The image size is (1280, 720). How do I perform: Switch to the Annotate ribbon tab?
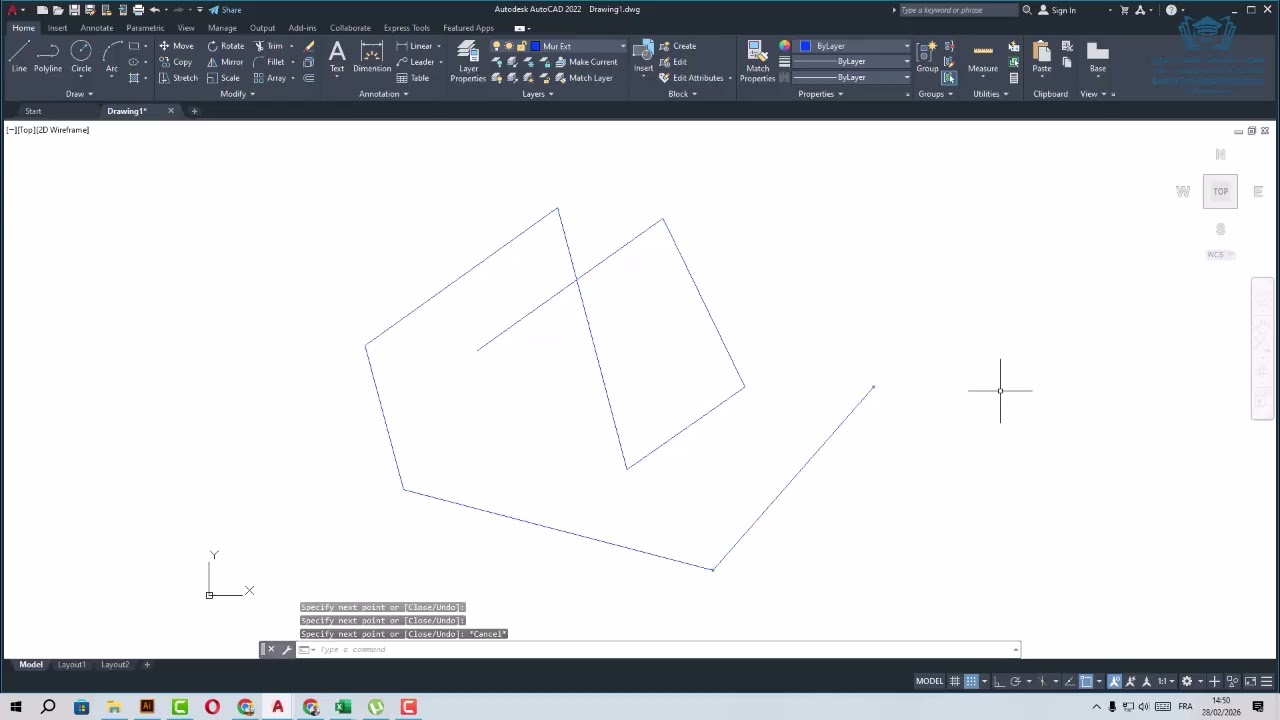97,28
